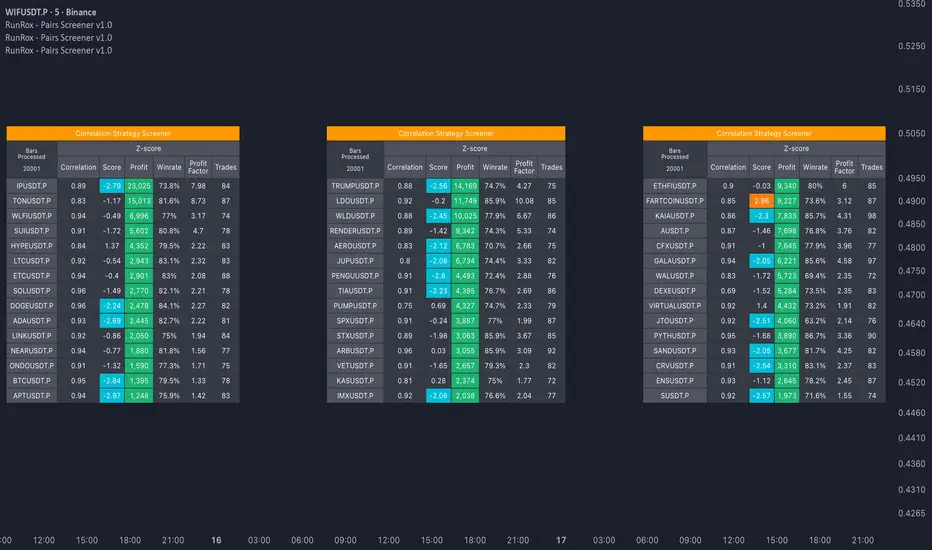The width and height of the screenshot is (932, 550).
Task: Select the VIRTUALUSDT.P pair name cell
Action: click(x=675, y=306)
